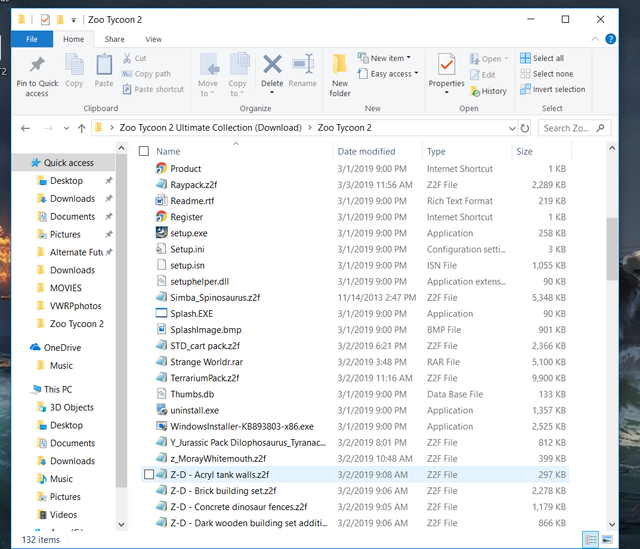Open the Open button dropdown arrow
This screenshot has height=549, width=640.
click(x=507, y=59)
